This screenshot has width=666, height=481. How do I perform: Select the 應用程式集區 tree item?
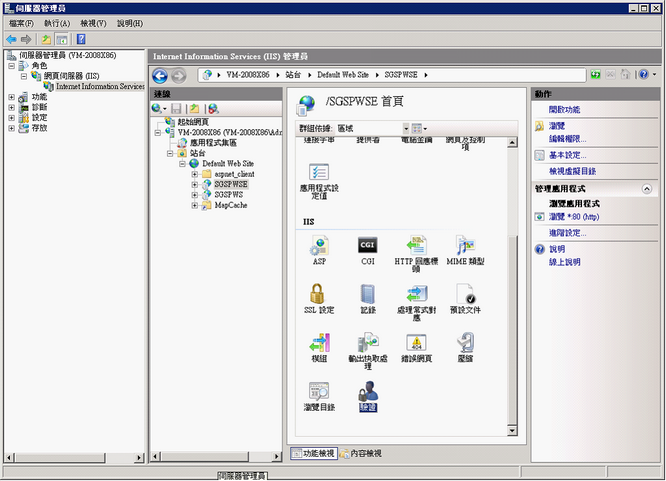coord(213,143)
